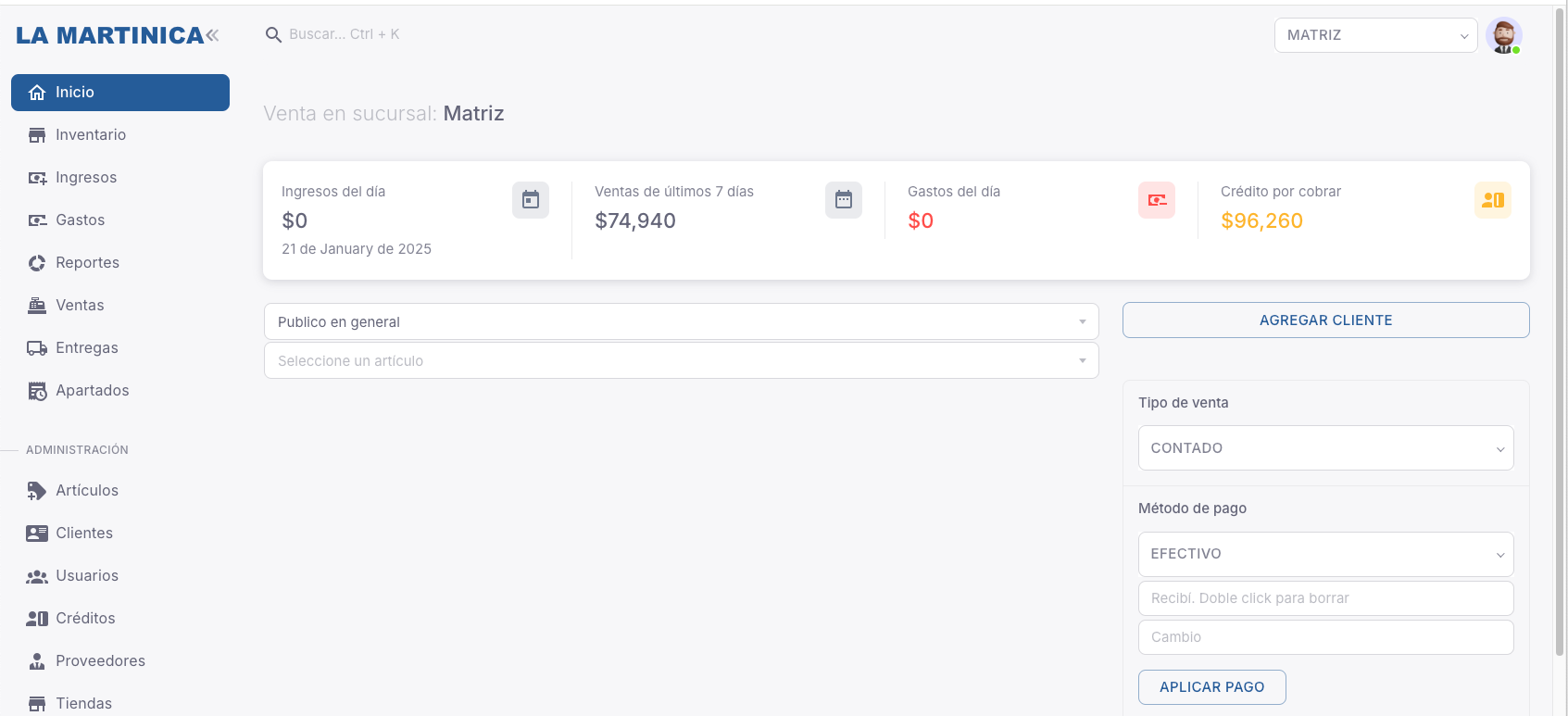The image size is (1568, 716).
Task: Click the Reportes chart icon in sidebar
Action: tap(37, 263)
